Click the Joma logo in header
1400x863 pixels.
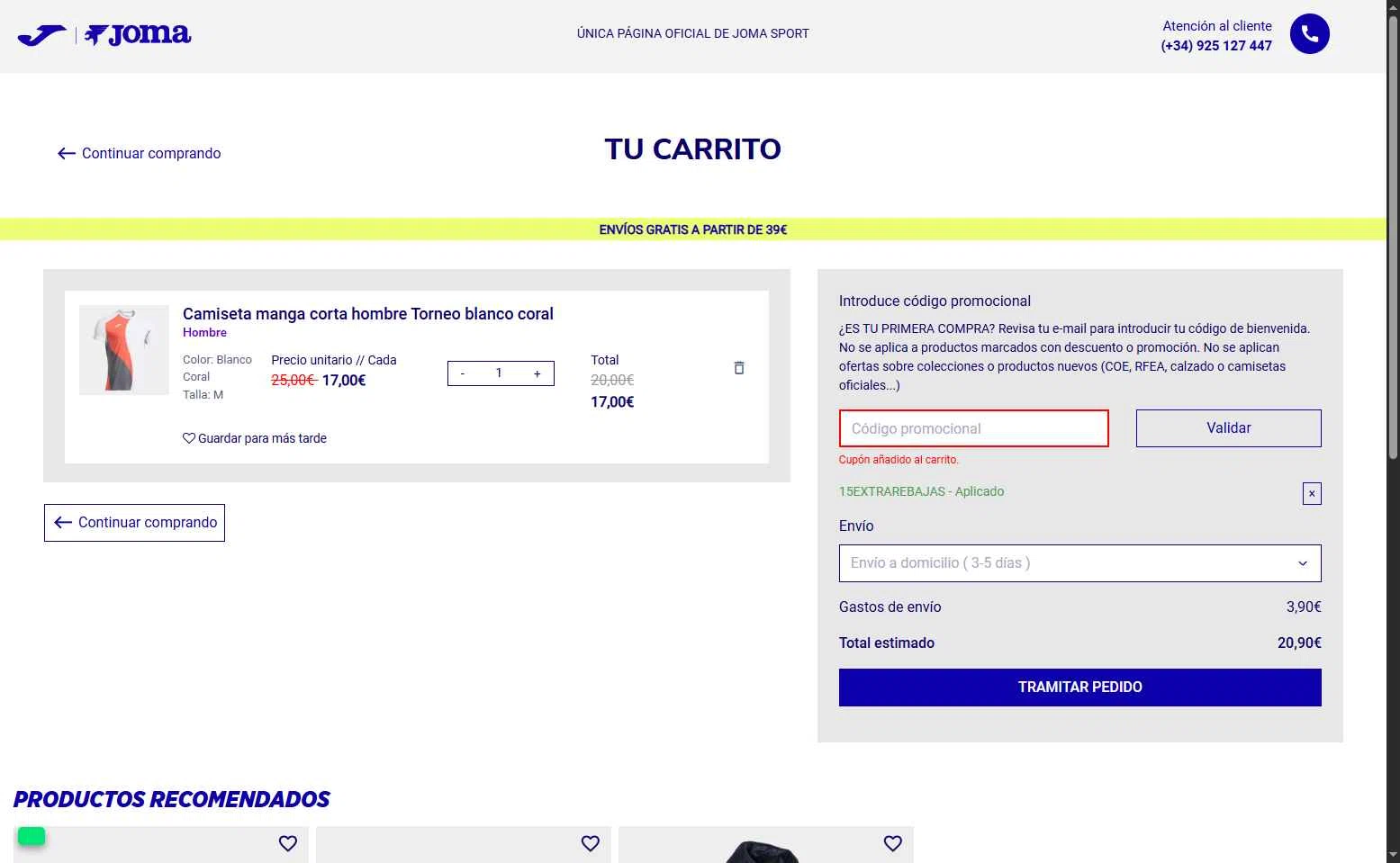click(x=104, y=35)
